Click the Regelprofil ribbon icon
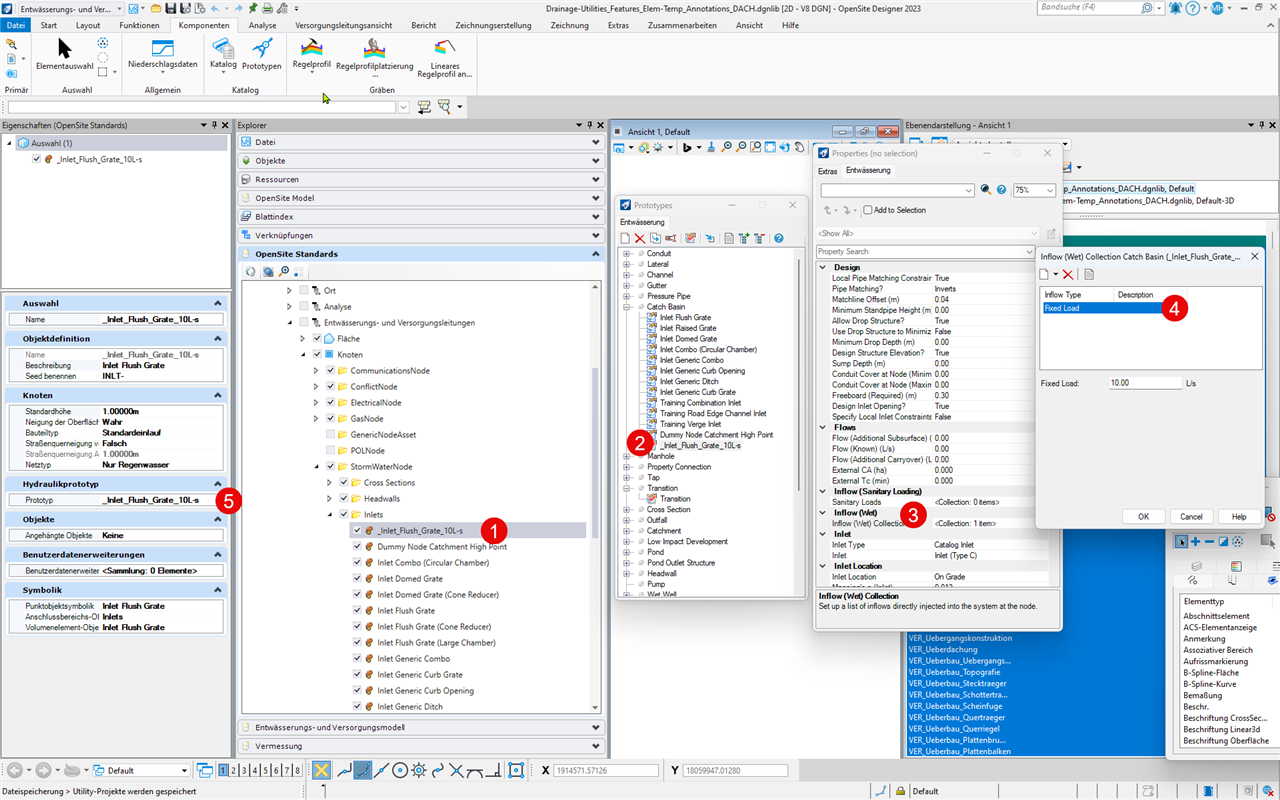This screenshot has height=800, width=1280. pyautogui.click(x=312, y=54)
